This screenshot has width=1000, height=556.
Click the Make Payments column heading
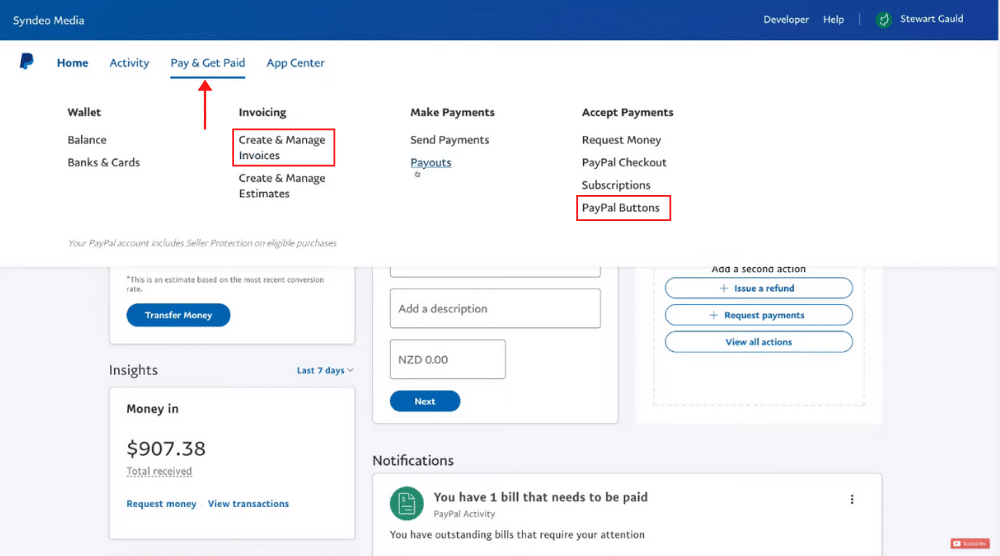(452, 112)
